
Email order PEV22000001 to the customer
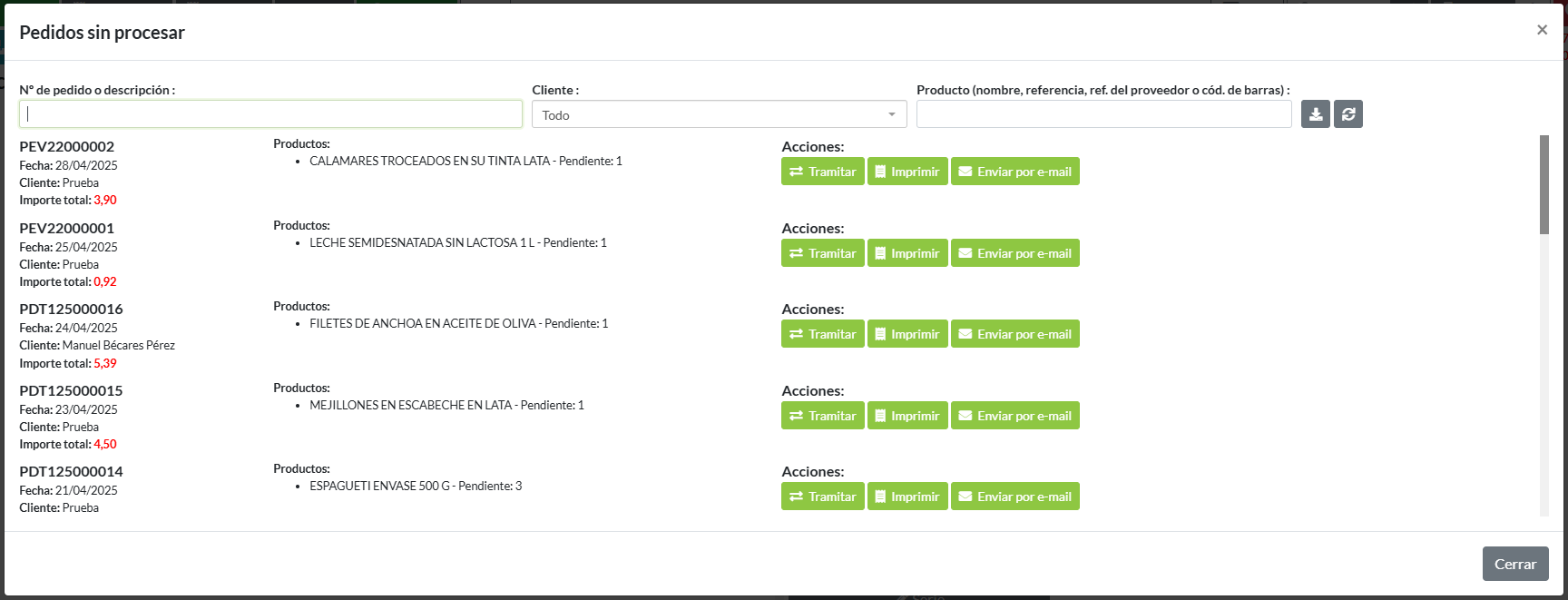click(1014, 253)
